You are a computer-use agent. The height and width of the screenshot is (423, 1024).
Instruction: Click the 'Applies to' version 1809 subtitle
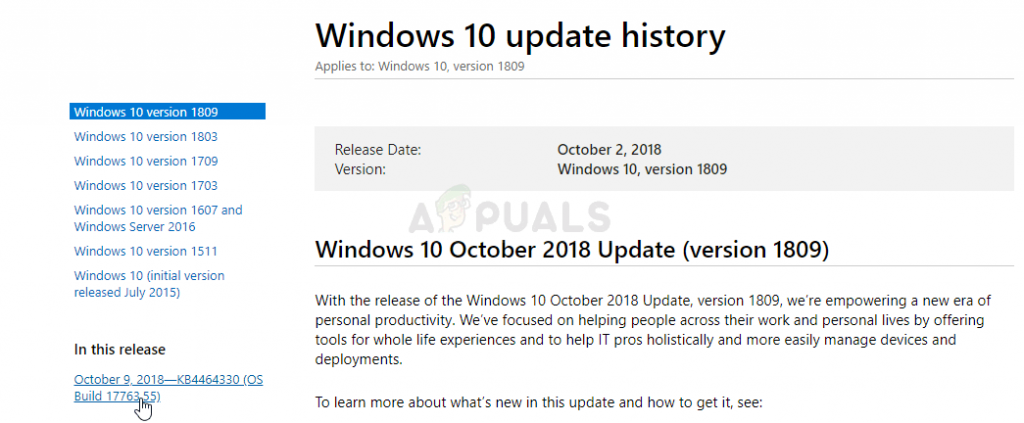[419, 66]
